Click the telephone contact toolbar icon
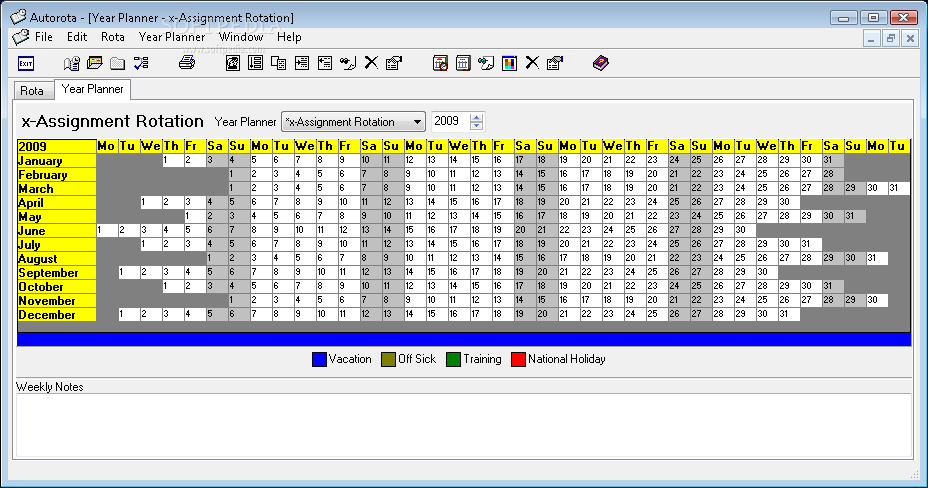The width and height of the screenshot is (928, 488). point(233,63)
